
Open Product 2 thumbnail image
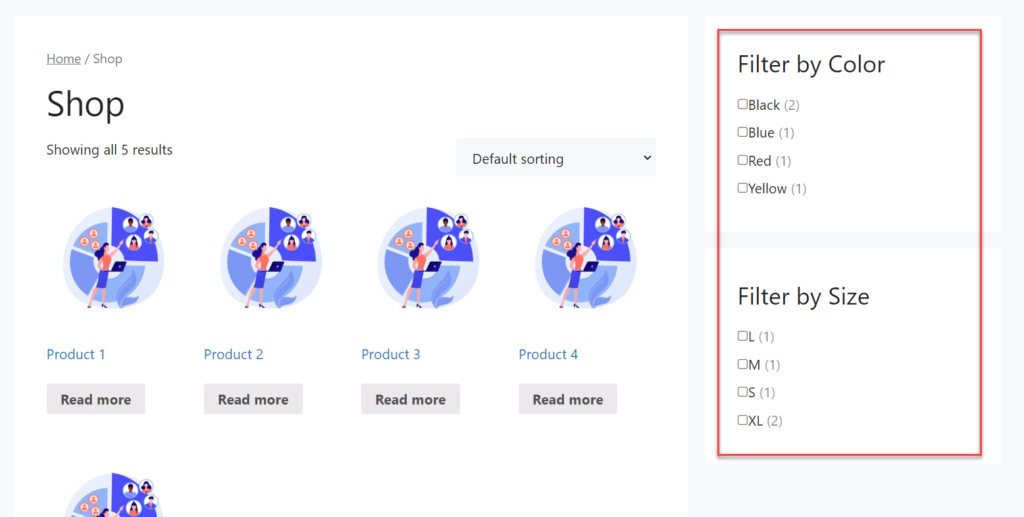270,257
